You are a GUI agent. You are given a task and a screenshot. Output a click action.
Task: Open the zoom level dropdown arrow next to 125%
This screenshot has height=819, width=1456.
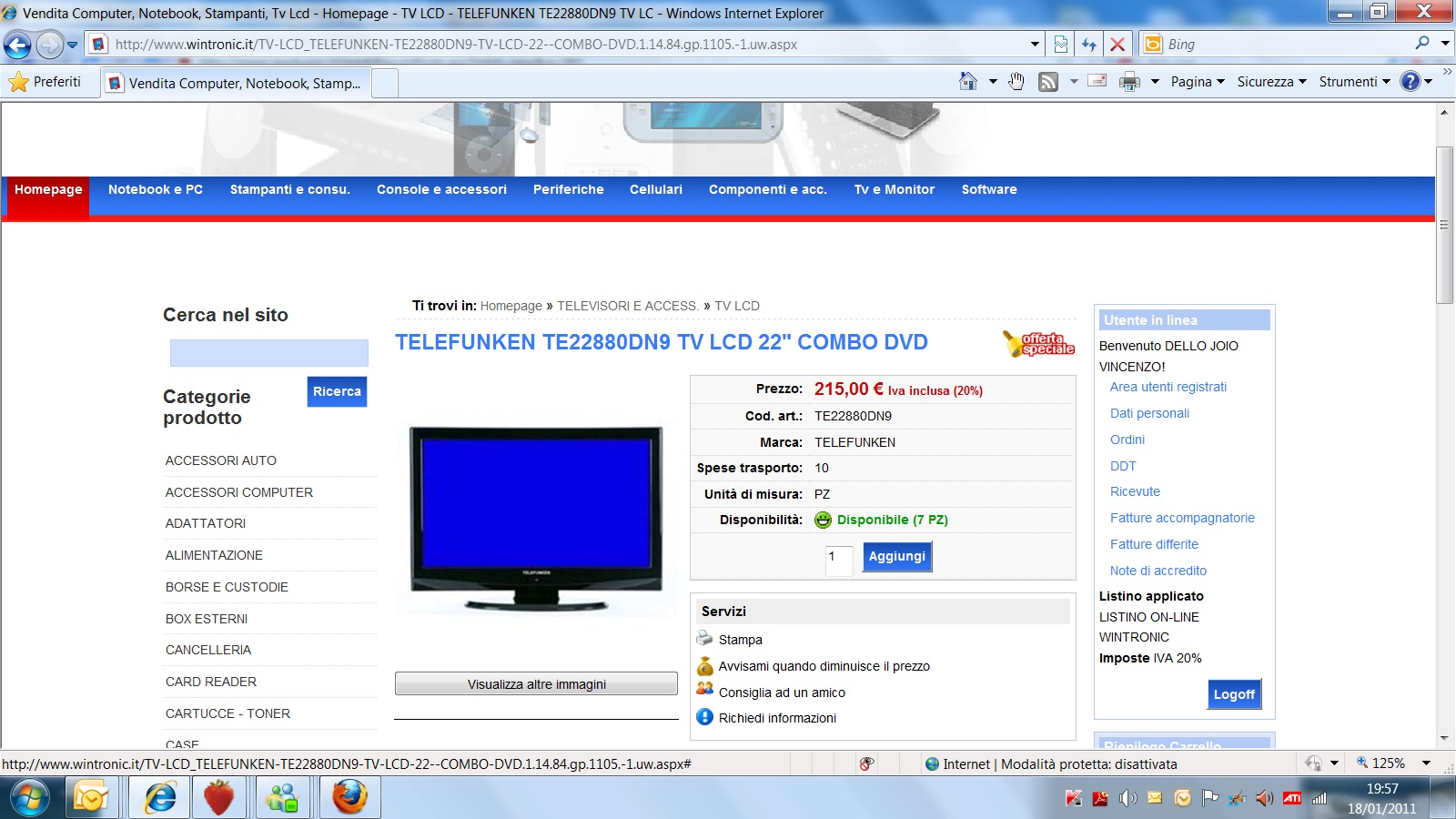1426,763
